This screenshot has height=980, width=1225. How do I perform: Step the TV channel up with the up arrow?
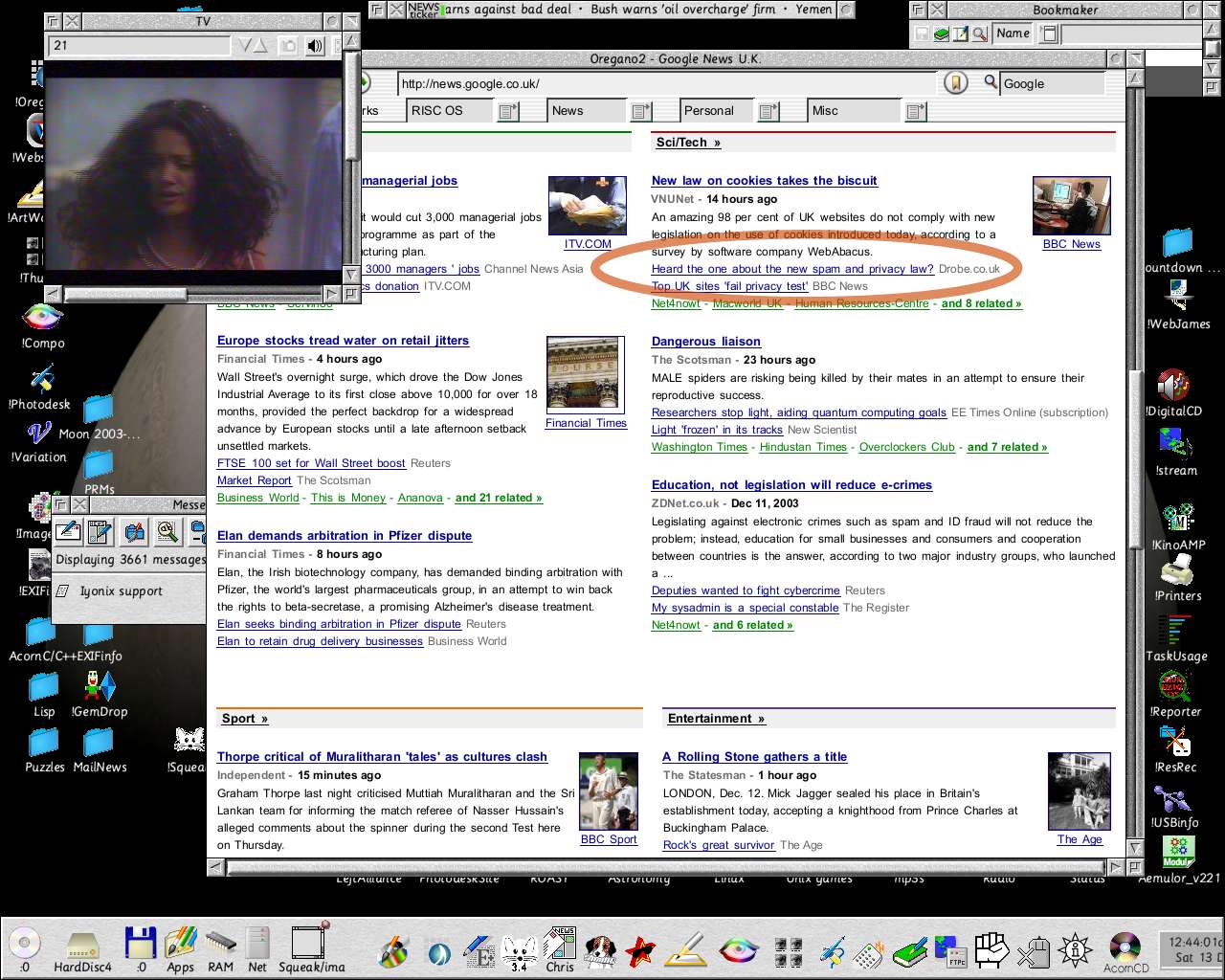point(261,46)
